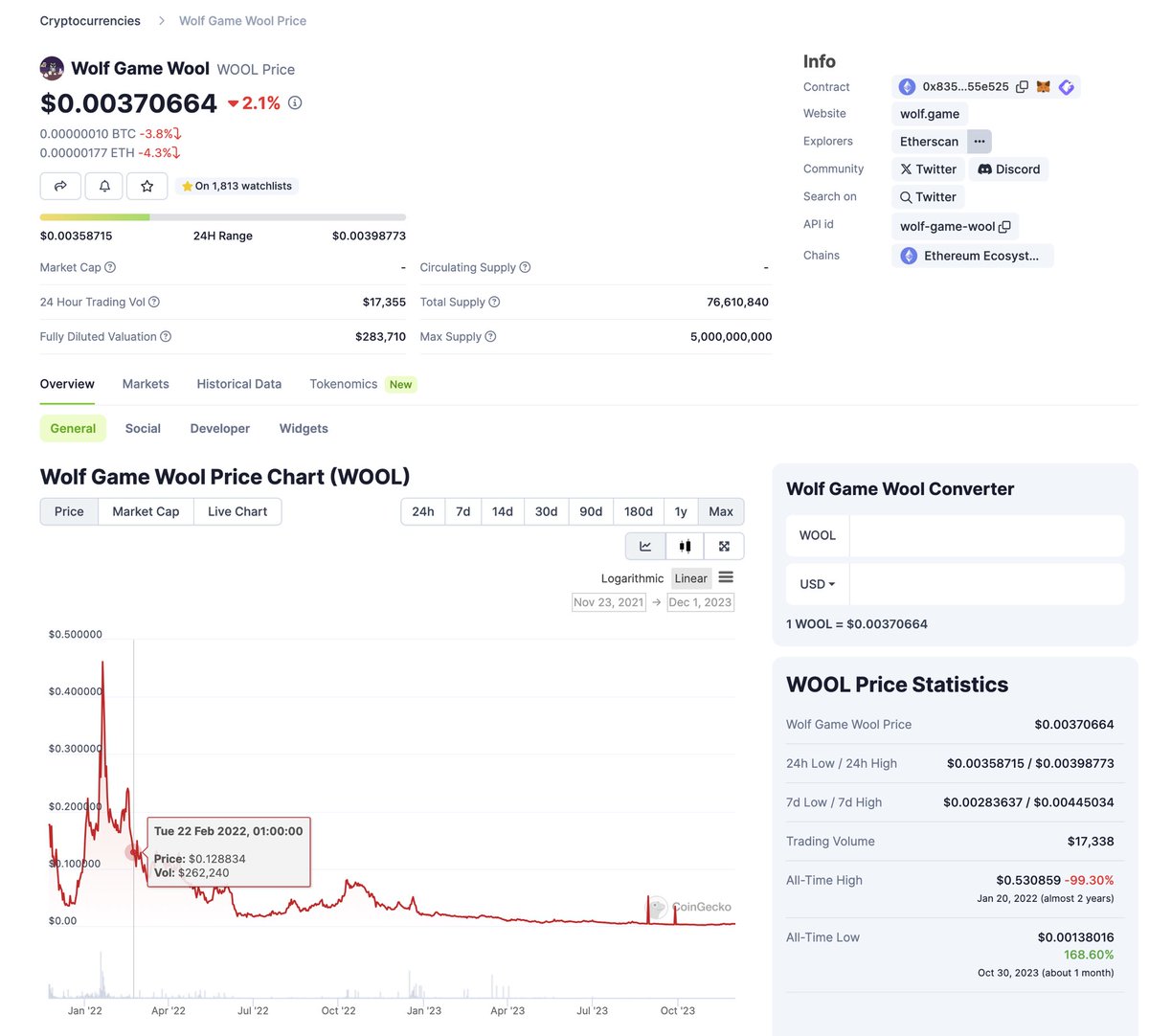The height and width of the screenshot is (1036, 1149).
Task: Open the Markets tab
Action: 146,384
